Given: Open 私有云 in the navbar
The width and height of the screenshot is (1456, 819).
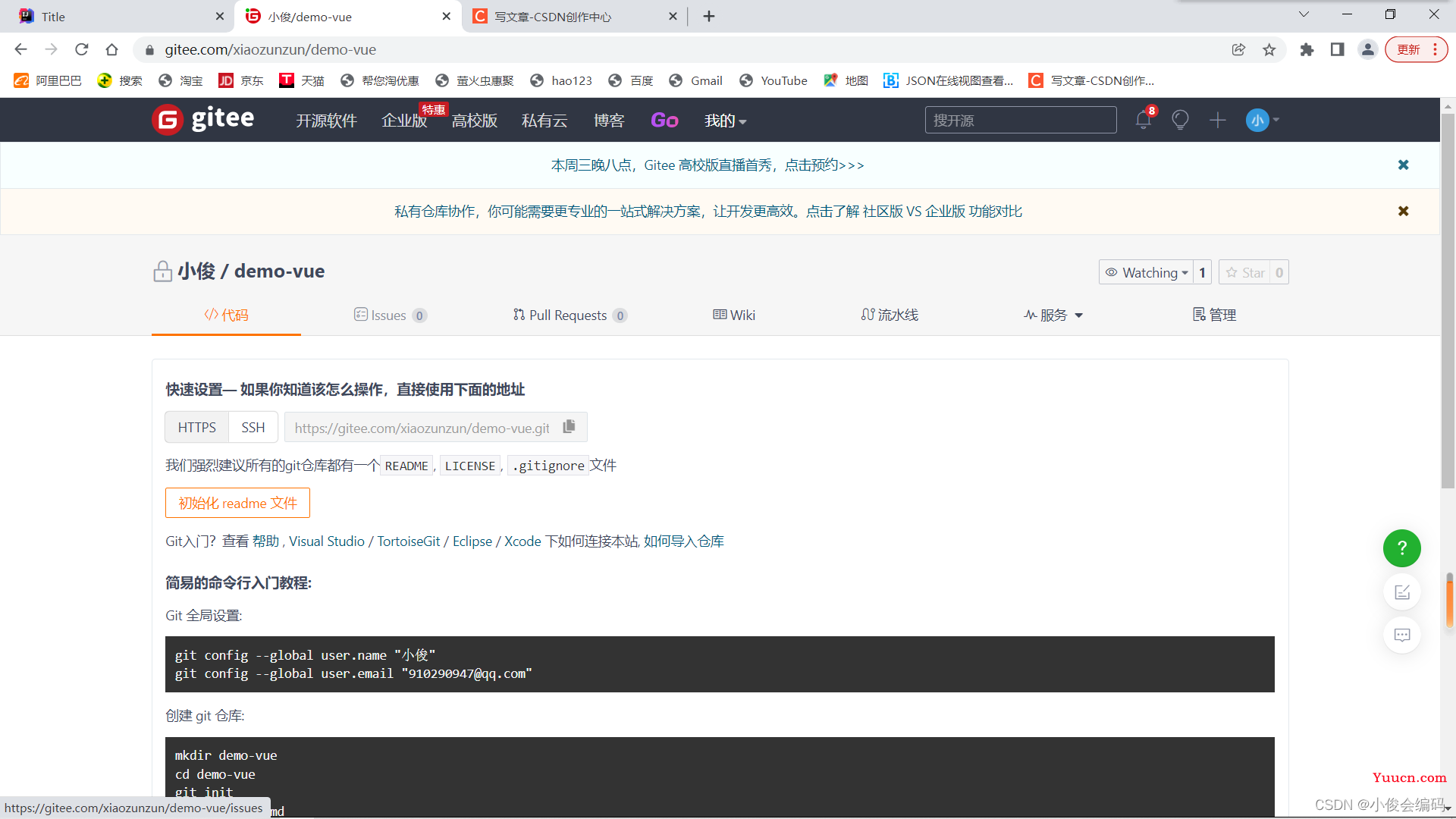Looking at the screenshot, I should pos(544,121).
